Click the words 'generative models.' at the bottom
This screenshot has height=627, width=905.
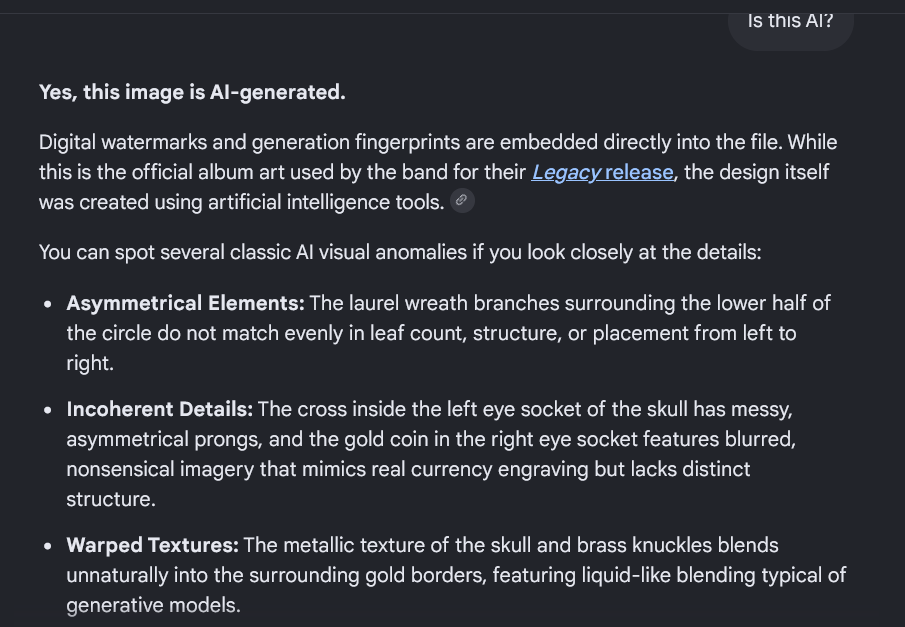click(x=154, y=606)
